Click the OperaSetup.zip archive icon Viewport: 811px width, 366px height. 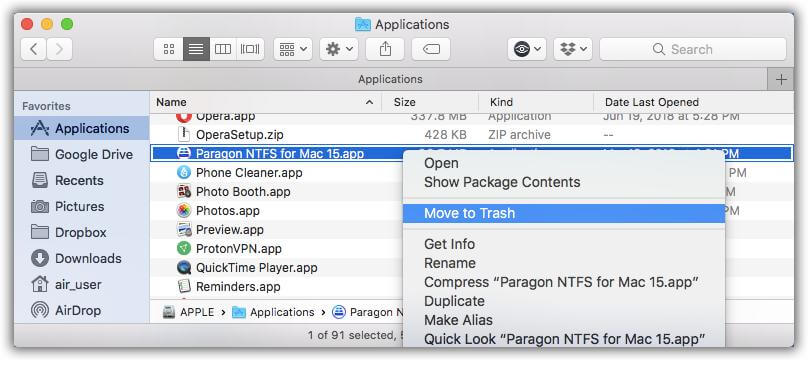[184, 135]
